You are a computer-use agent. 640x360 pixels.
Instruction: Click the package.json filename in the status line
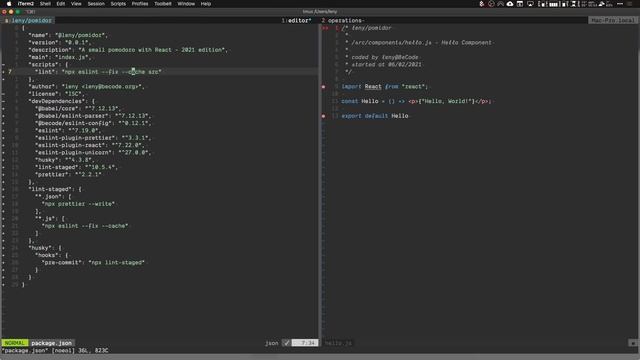coord(51,343)
